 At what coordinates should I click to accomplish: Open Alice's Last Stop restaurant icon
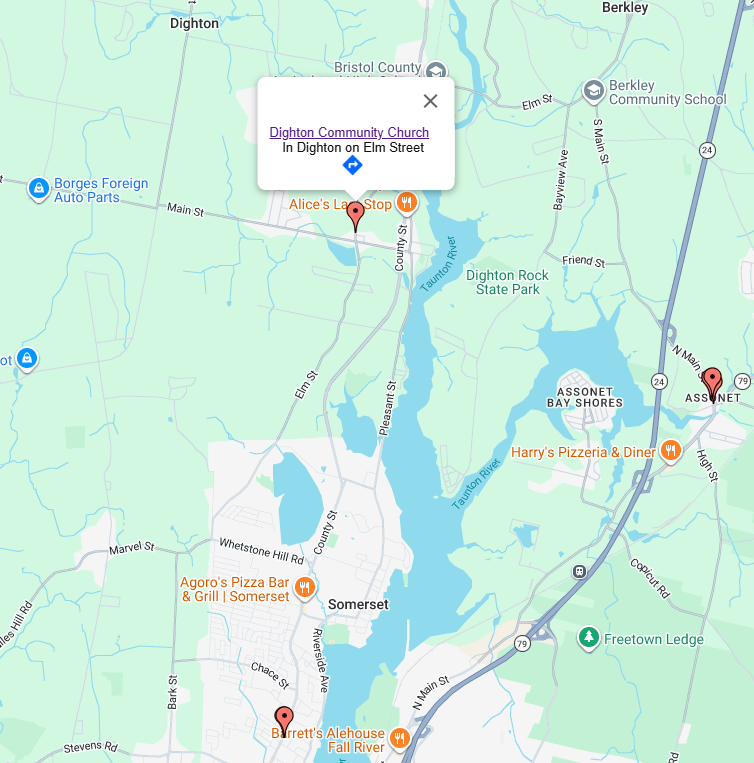[x=407, y=203]
